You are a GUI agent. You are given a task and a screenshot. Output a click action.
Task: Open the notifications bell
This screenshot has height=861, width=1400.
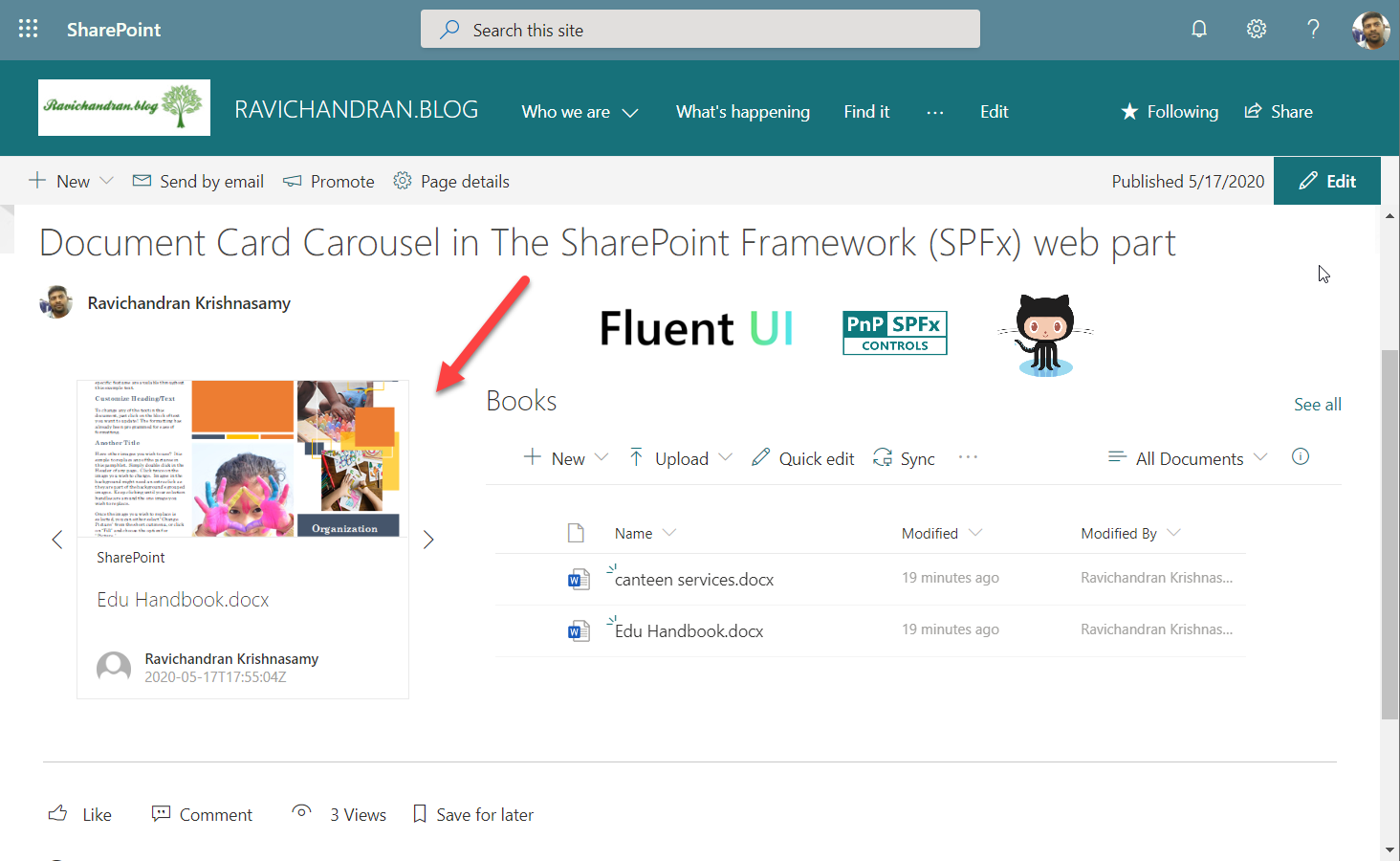(x=1198, y=29)
